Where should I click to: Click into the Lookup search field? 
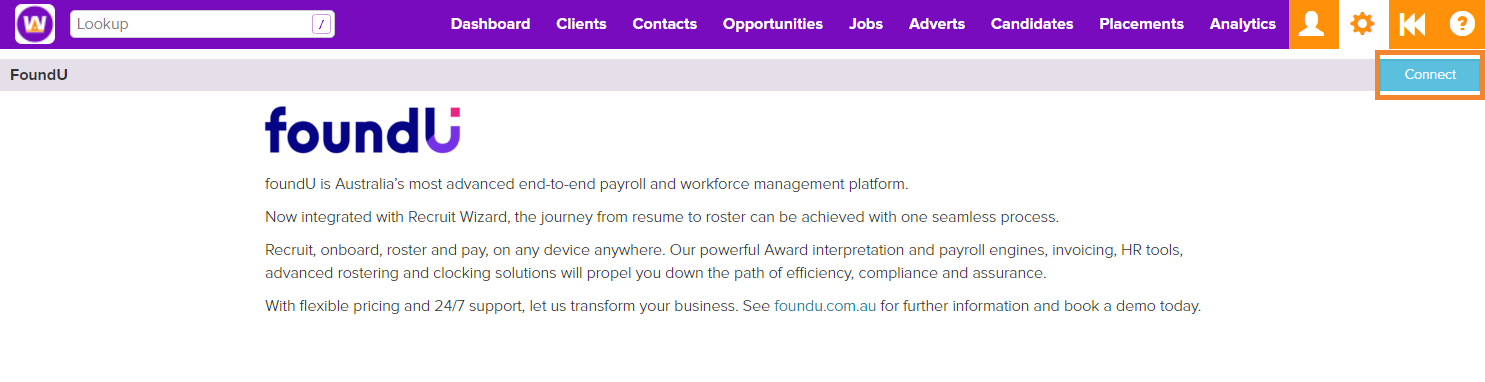pyautogui.click(x=202, y=24)
